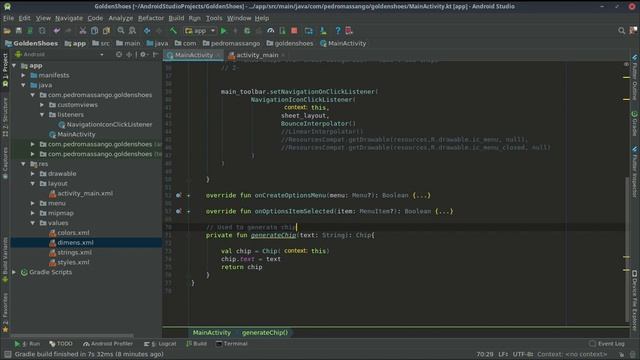
Task: Run the app with green play icon
Action: (224, 31)
